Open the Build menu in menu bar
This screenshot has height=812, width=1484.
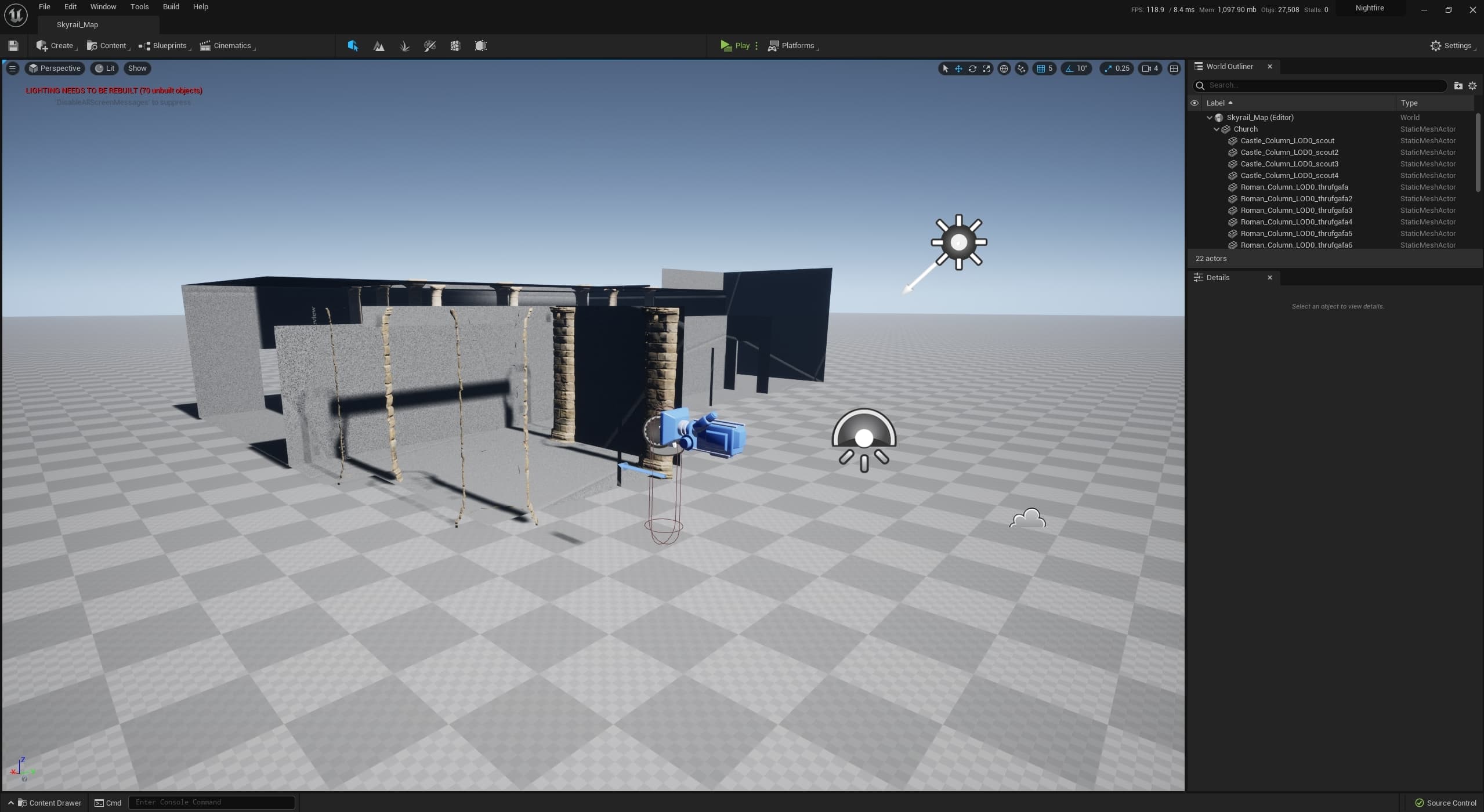170,8
